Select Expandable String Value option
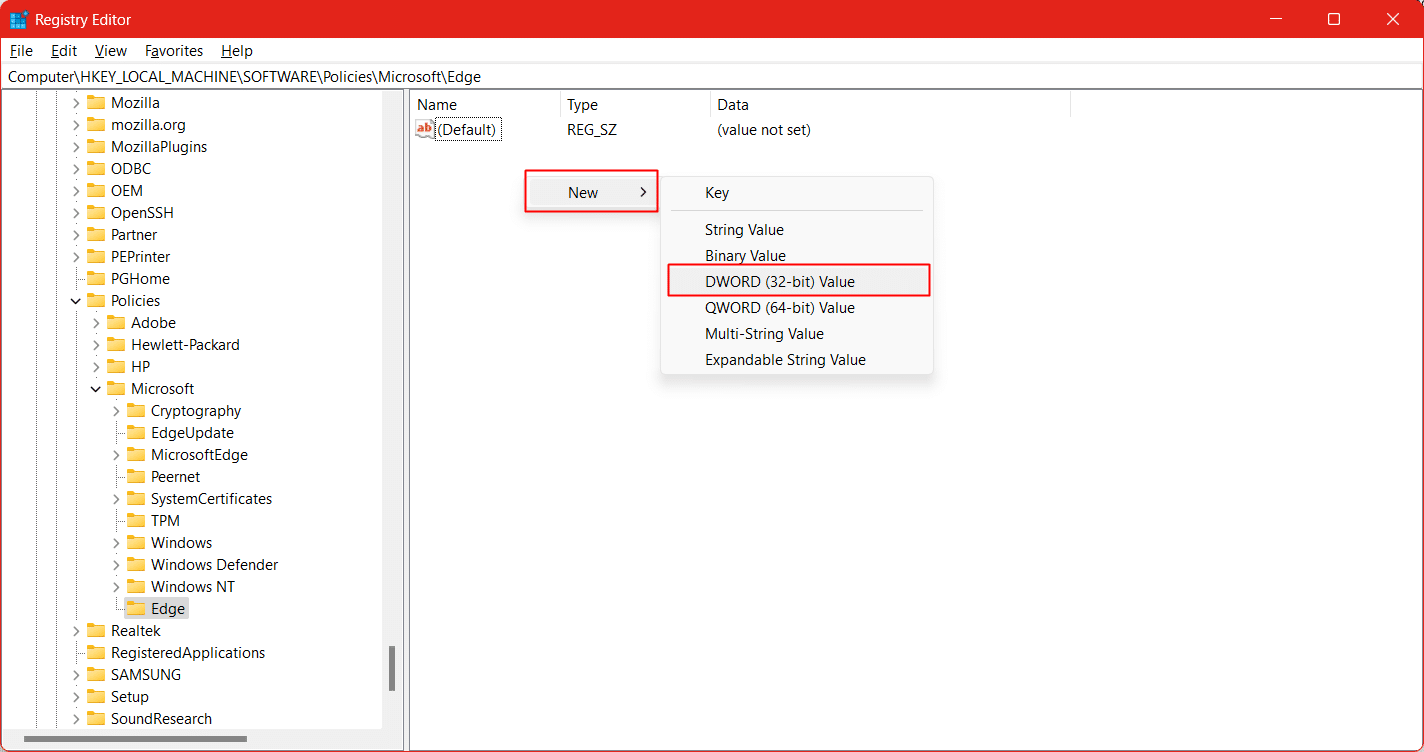Image resolution: width=1424 pixels, height=752 pixels. pos(797,360)
